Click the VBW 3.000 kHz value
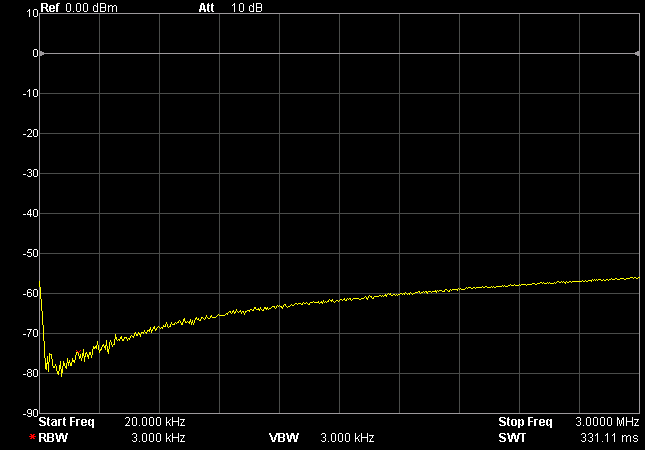 pyautogui.click(x=347, y=438)
